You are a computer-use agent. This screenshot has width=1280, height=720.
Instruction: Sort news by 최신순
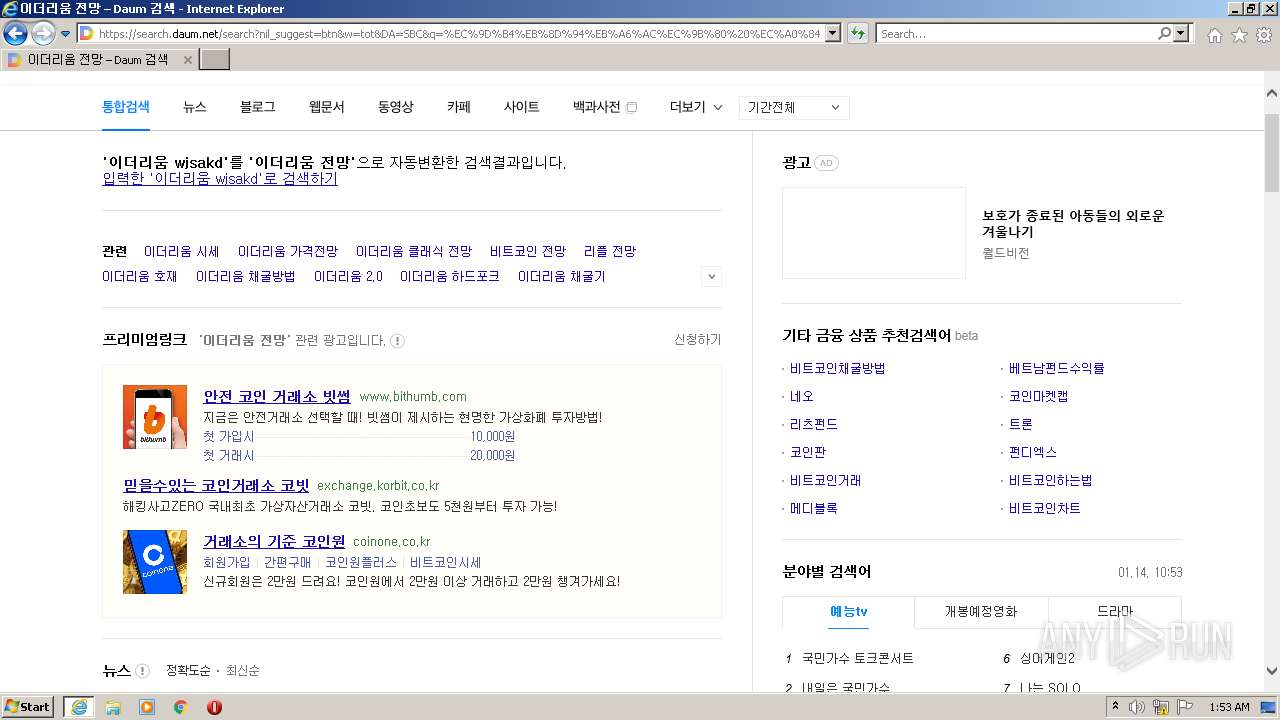tap(242, 671)
